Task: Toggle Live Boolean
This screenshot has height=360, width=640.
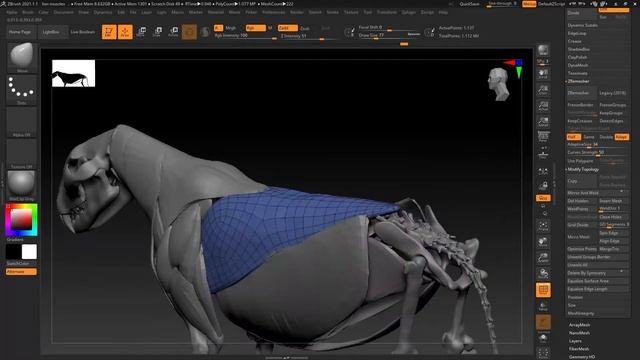Action: point(83,32)
